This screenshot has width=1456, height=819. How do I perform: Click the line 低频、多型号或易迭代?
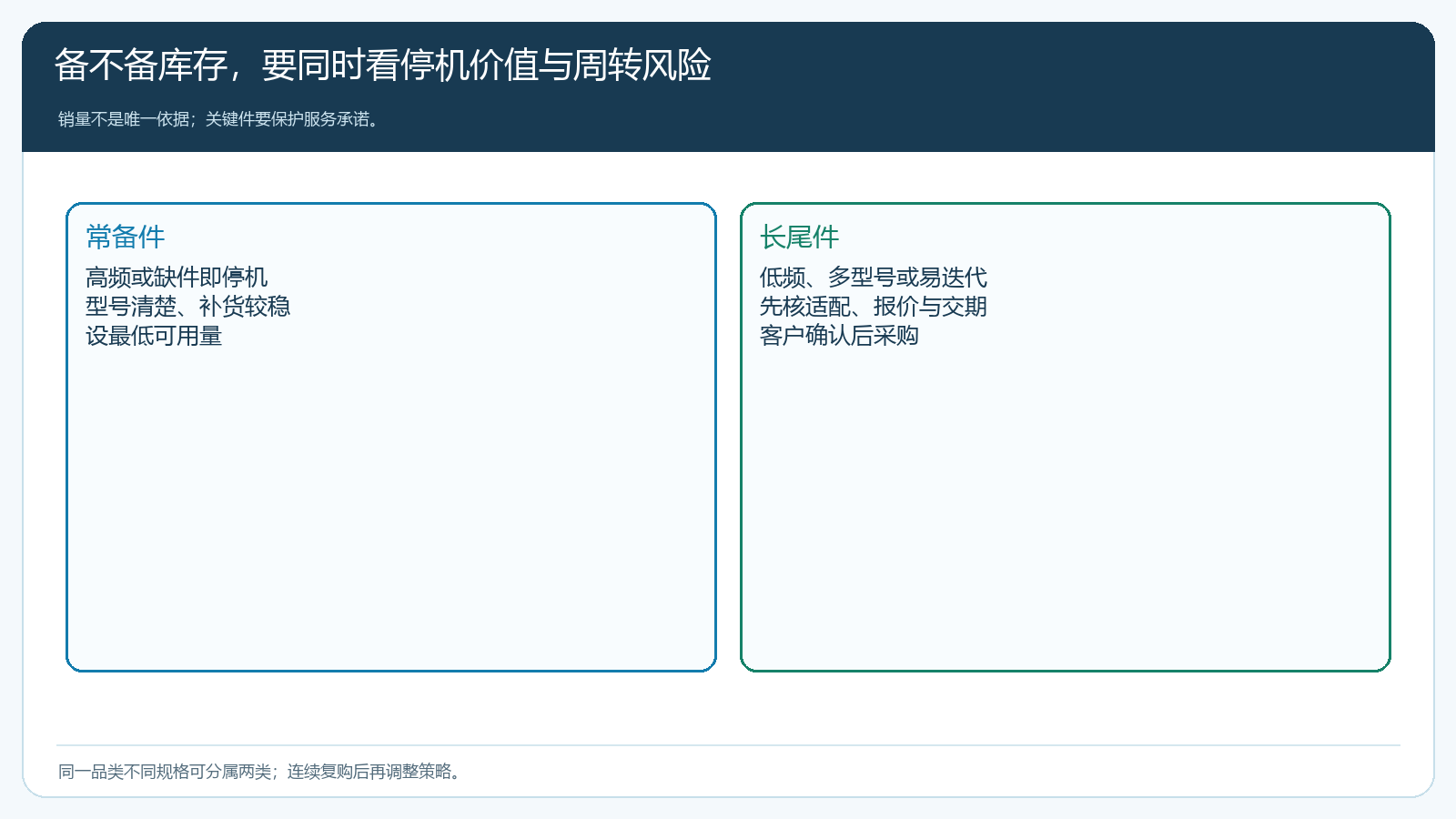pyautogui.click(x=874, y=277)
